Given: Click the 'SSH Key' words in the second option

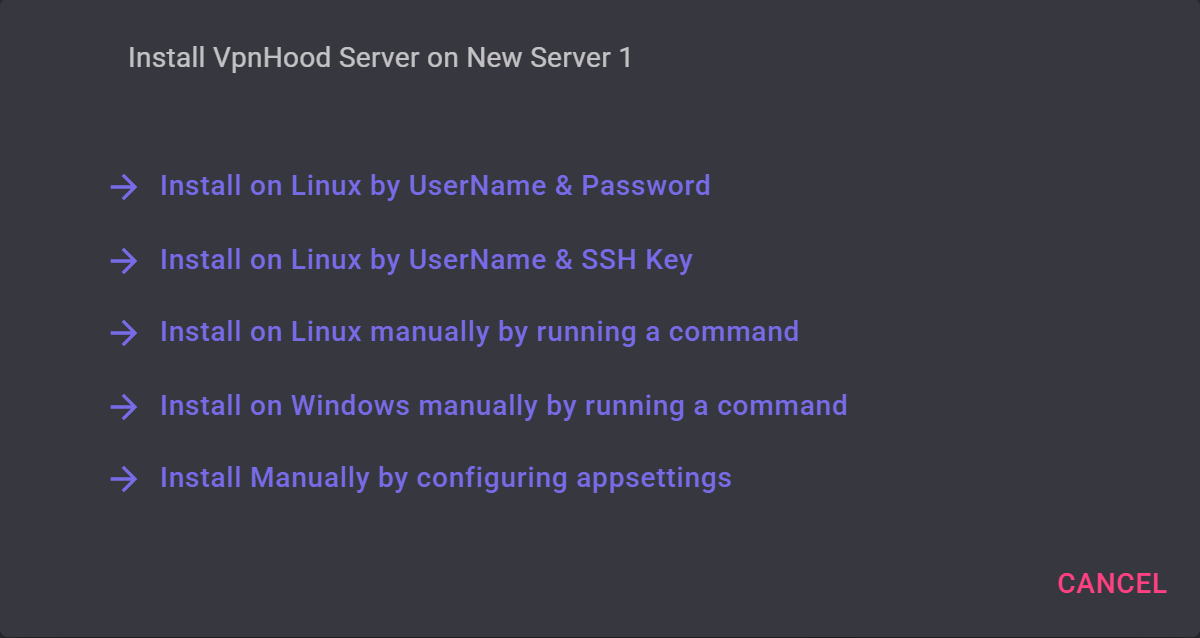Looking at the screenshot, I should [x=637, y=260].
